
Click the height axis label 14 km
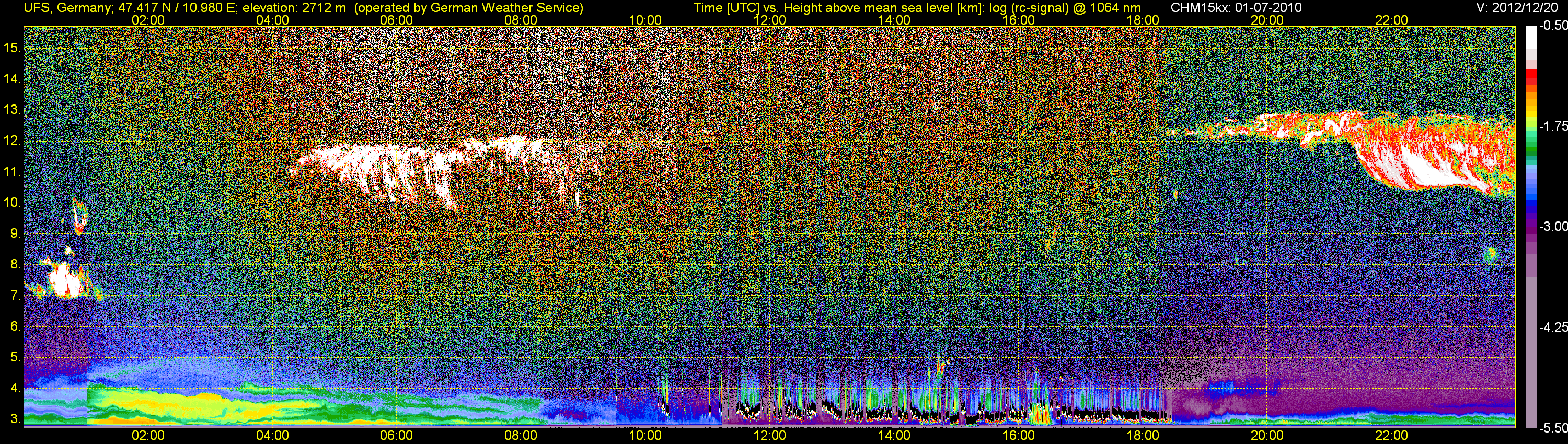point(11,78)
